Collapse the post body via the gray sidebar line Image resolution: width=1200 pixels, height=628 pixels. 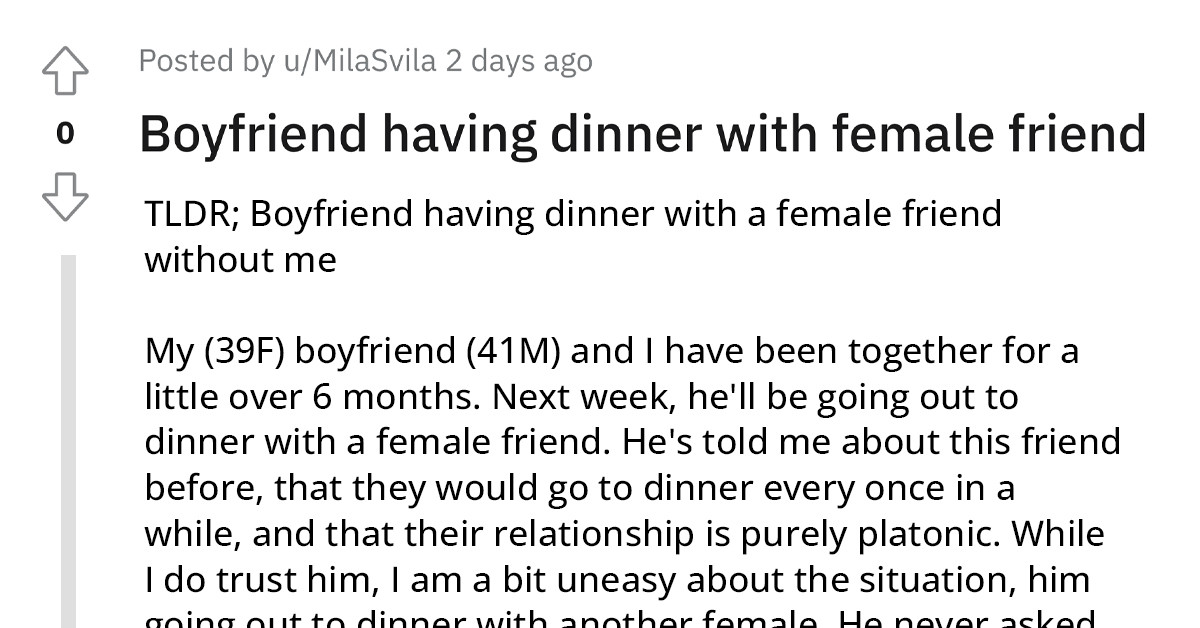click(x=67, y=430)
